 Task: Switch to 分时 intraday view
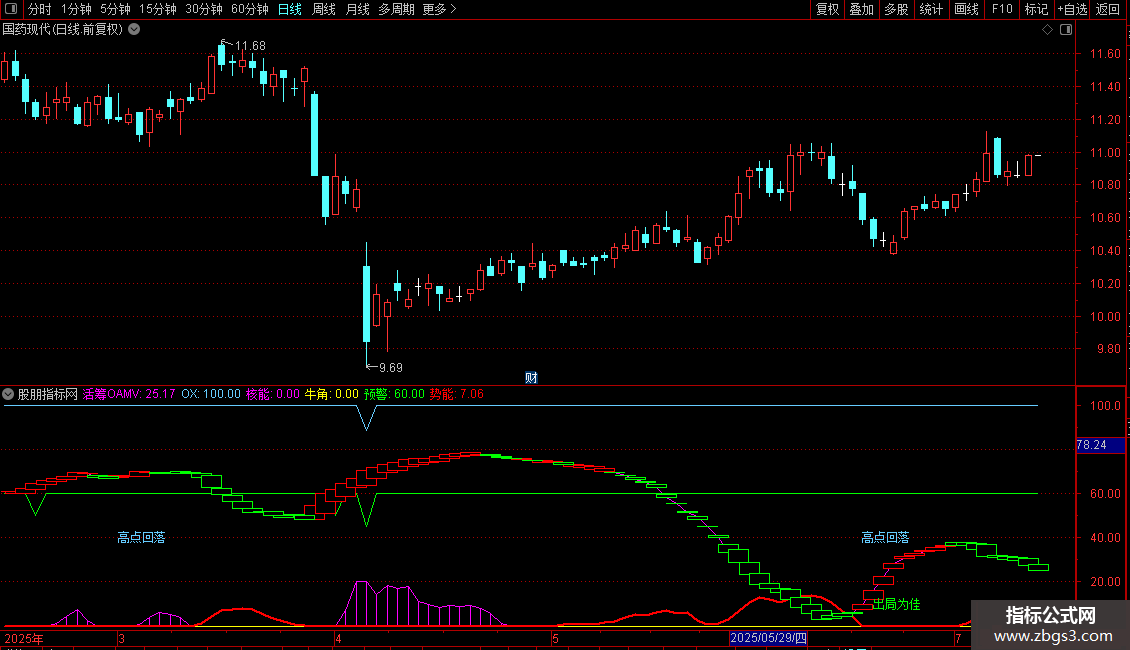click(x=40, y=9)
